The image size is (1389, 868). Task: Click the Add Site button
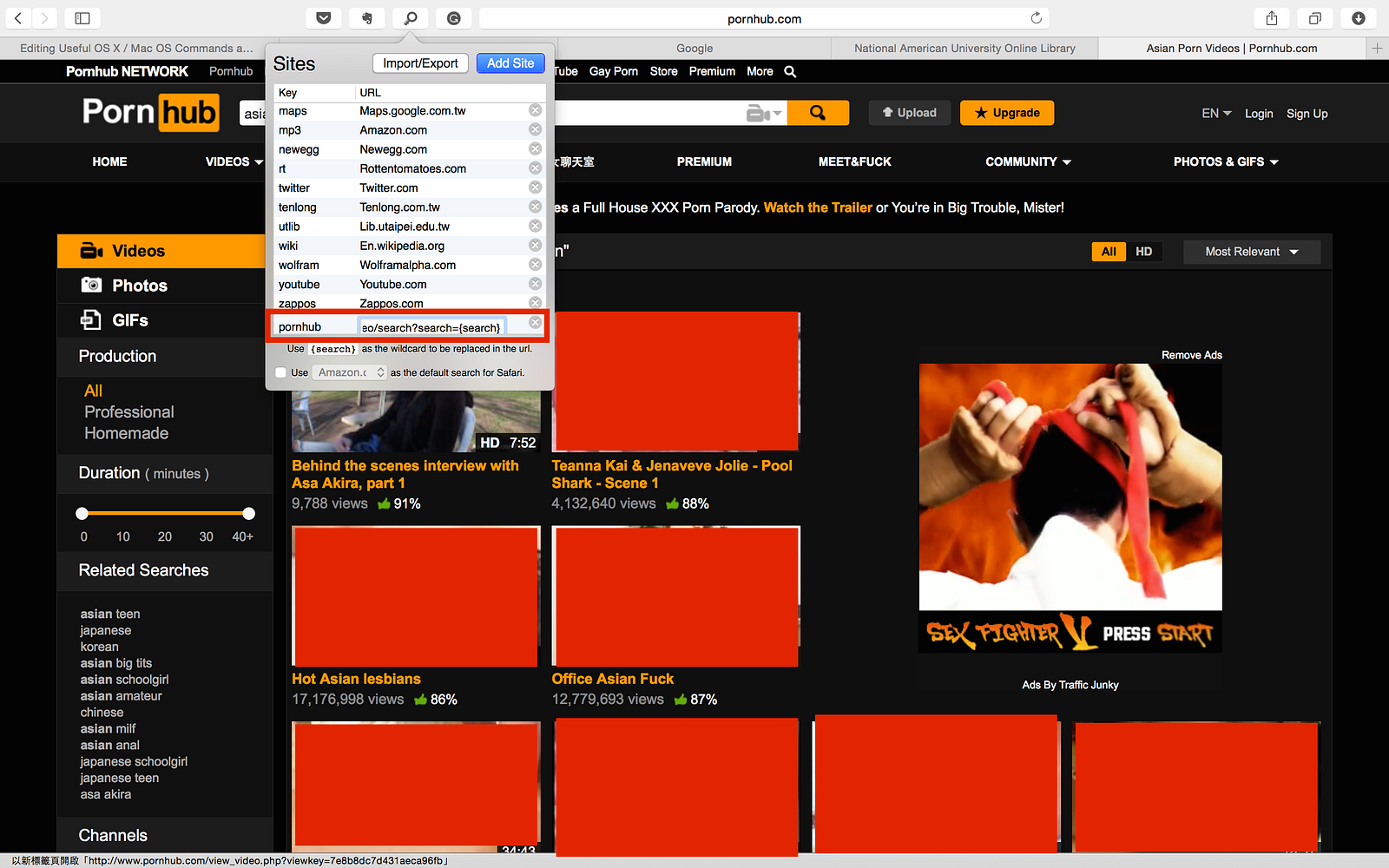coord(510,63)
